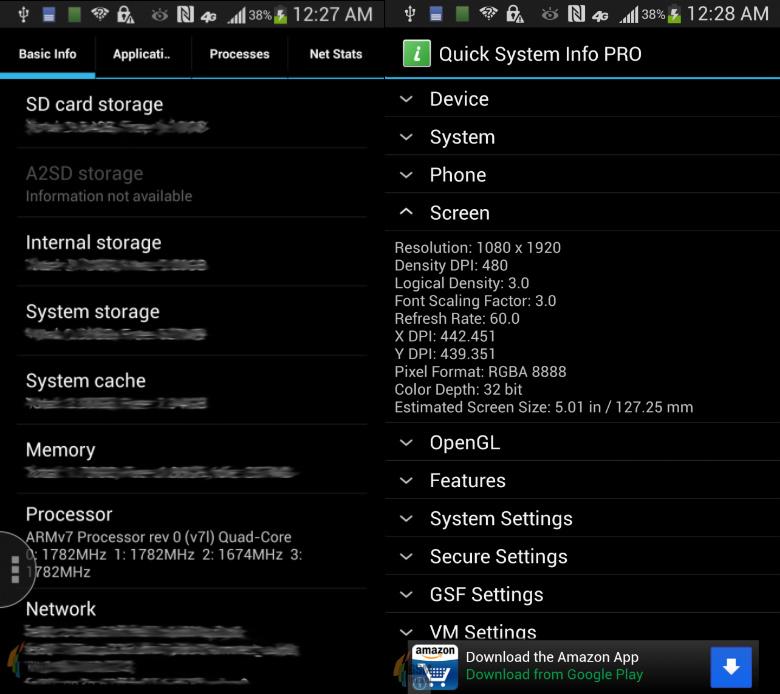This screenshot has width=780, height=694.
Task: Tap the Amazon shopping cart icon
Action: (x=434, y=667)
